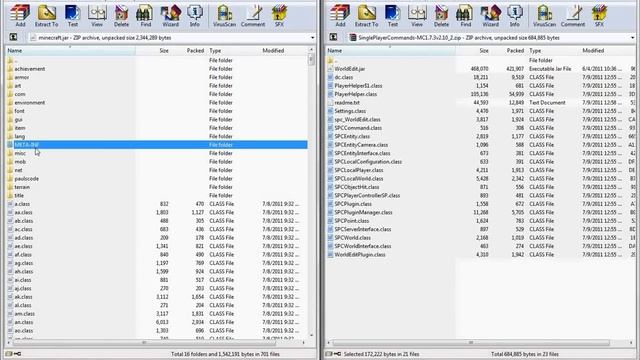Viewport: 640px width, 360px height.
Task: Click Add icon in SinglePlayerCommands window
Action: [x=340, y=16]
